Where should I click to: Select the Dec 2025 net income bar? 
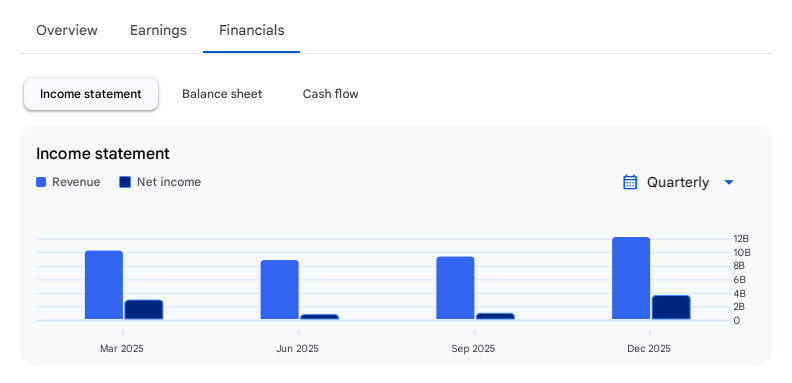pyautogui.click(x=671, y=307)
